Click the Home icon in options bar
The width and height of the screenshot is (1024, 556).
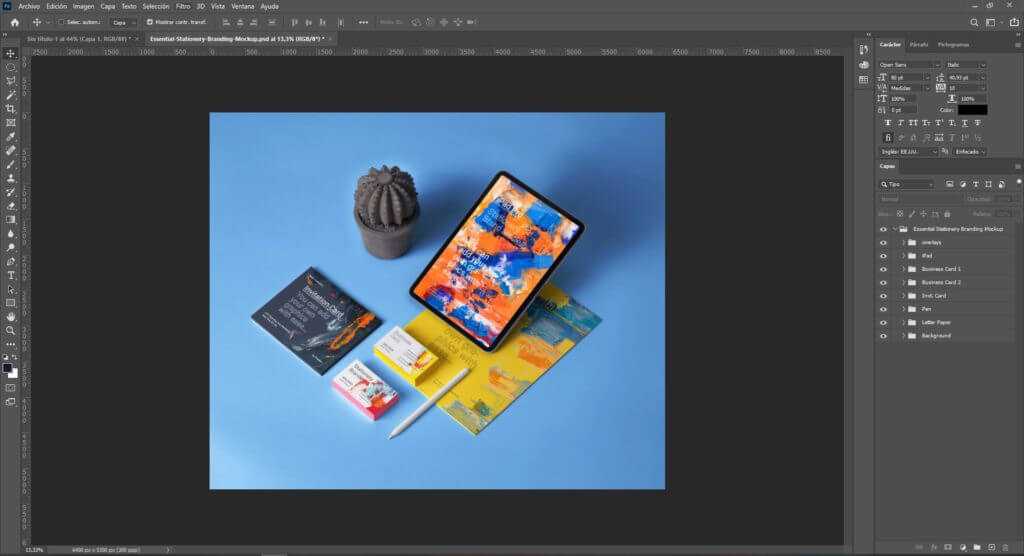click(14, 21)
